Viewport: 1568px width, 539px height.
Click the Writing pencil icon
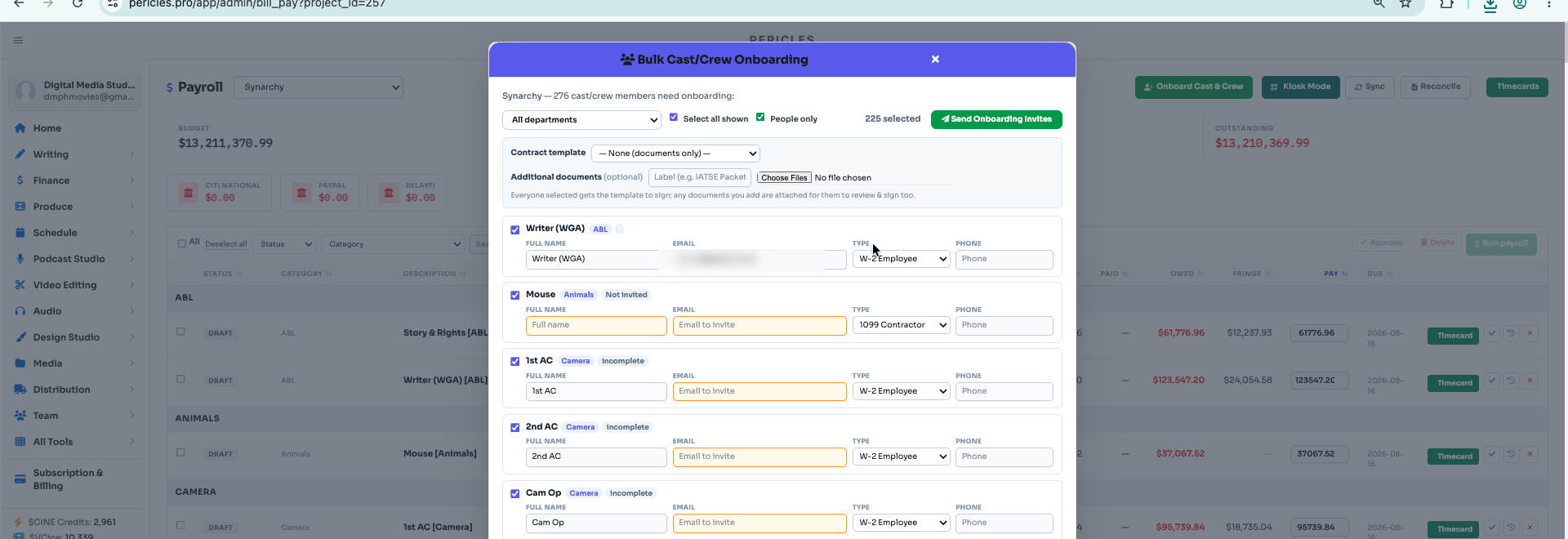coord(20,154)
